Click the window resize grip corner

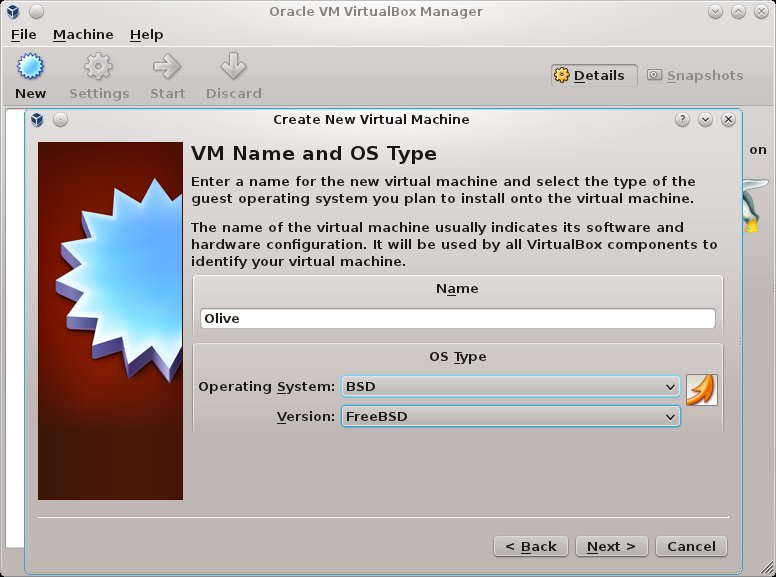768,569
